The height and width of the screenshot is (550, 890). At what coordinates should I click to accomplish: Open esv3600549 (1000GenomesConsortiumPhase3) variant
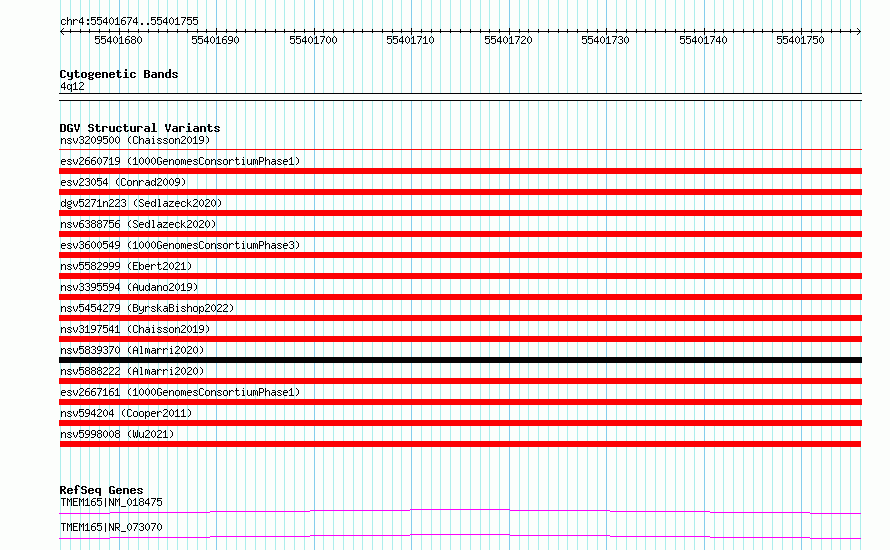tap(180, 245)
